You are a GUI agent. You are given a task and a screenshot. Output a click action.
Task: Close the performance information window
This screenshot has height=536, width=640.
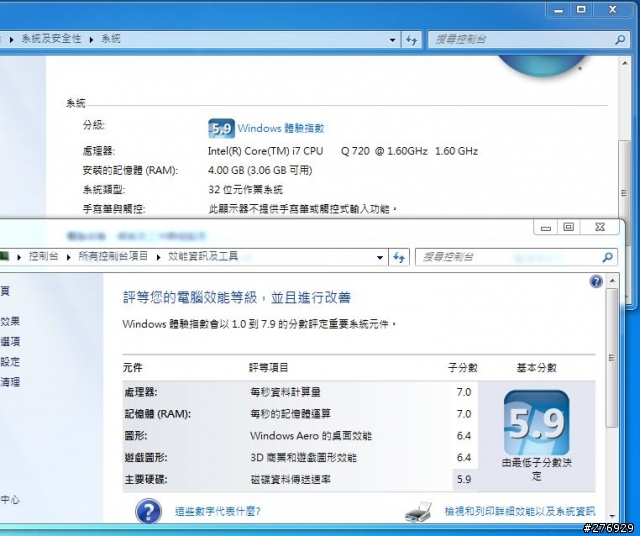click(x=600, y=227)
